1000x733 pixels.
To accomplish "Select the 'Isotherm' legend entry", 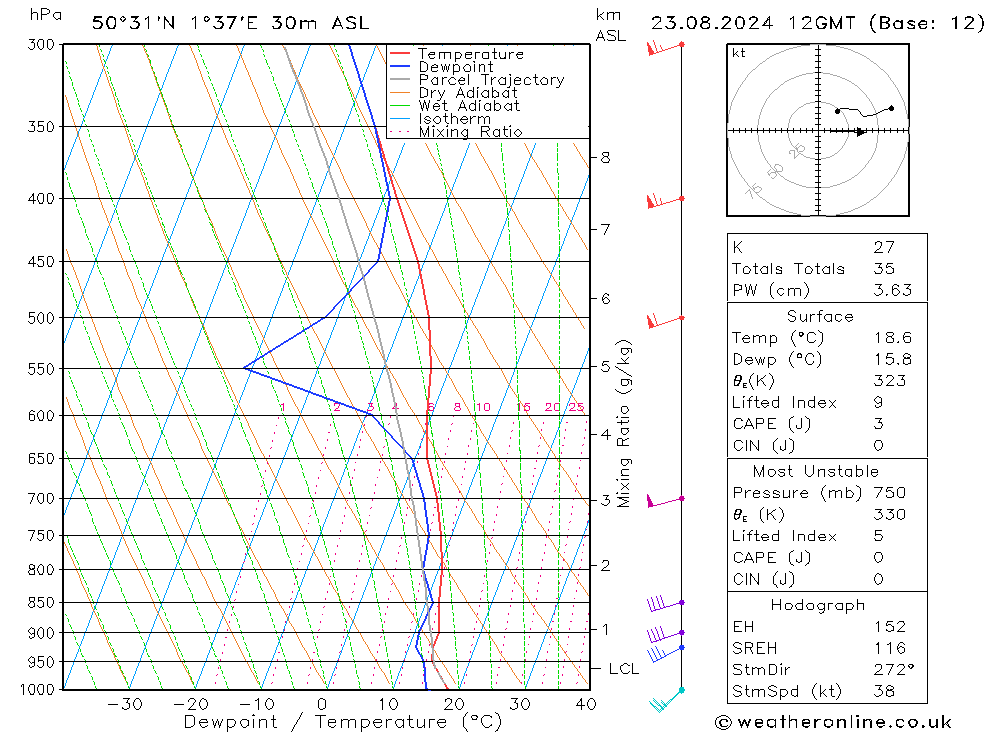I will pos(440,119).
